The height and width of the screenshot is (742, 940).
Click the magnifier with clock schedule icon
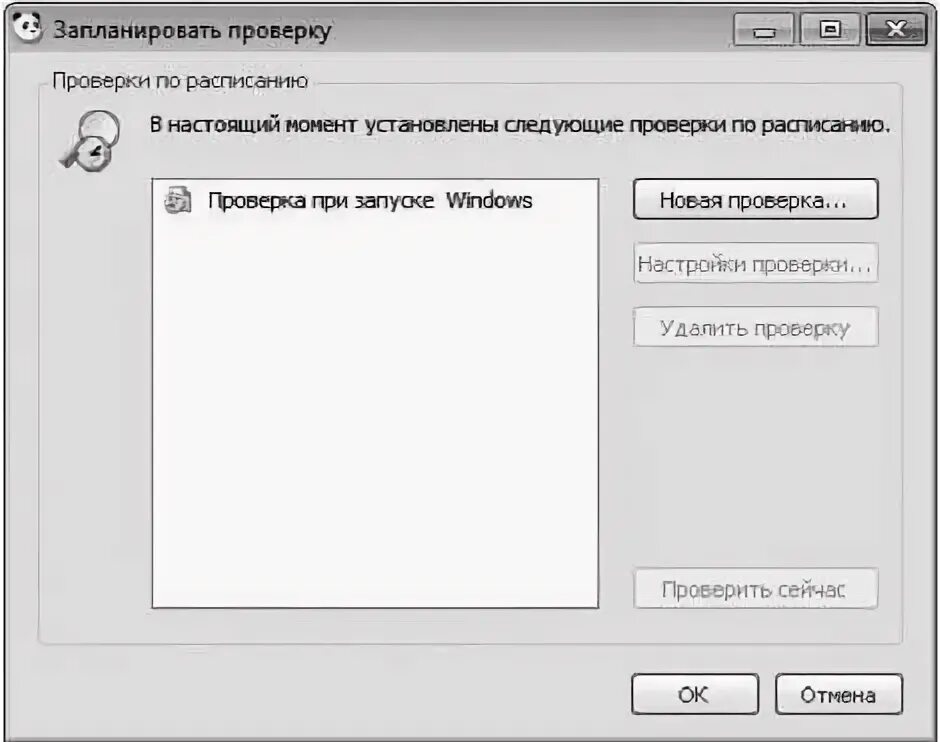[91, 141]
